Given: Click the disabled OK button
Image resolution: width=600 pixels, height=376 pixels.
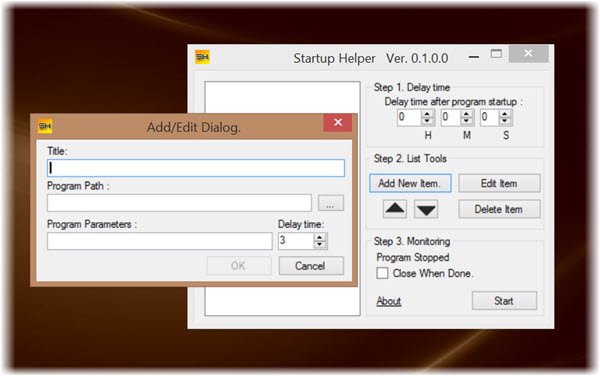Looking at the screenshot, I should 239,266.
